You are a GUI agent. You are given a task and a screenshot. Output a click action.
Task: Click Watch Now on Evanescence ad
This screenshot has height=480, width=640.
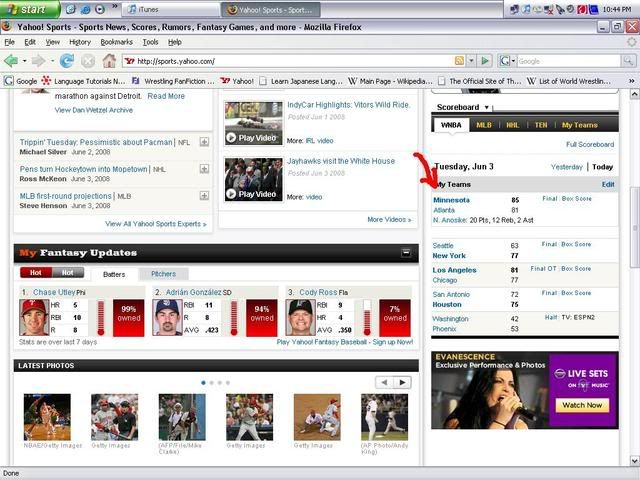pos(582,405)
